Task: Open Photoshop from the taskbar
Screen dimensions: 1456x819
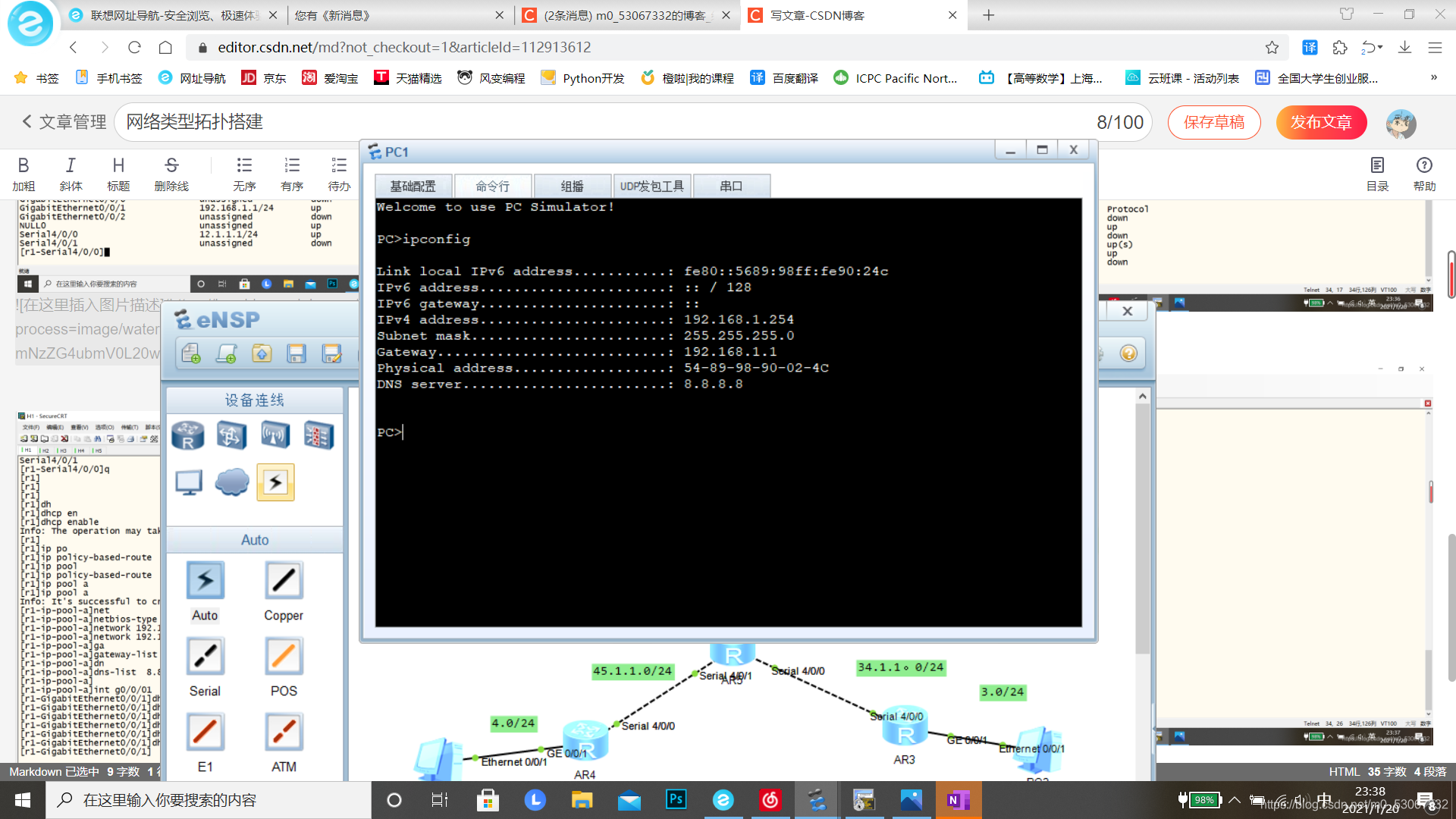Action: tap(676, 799)
